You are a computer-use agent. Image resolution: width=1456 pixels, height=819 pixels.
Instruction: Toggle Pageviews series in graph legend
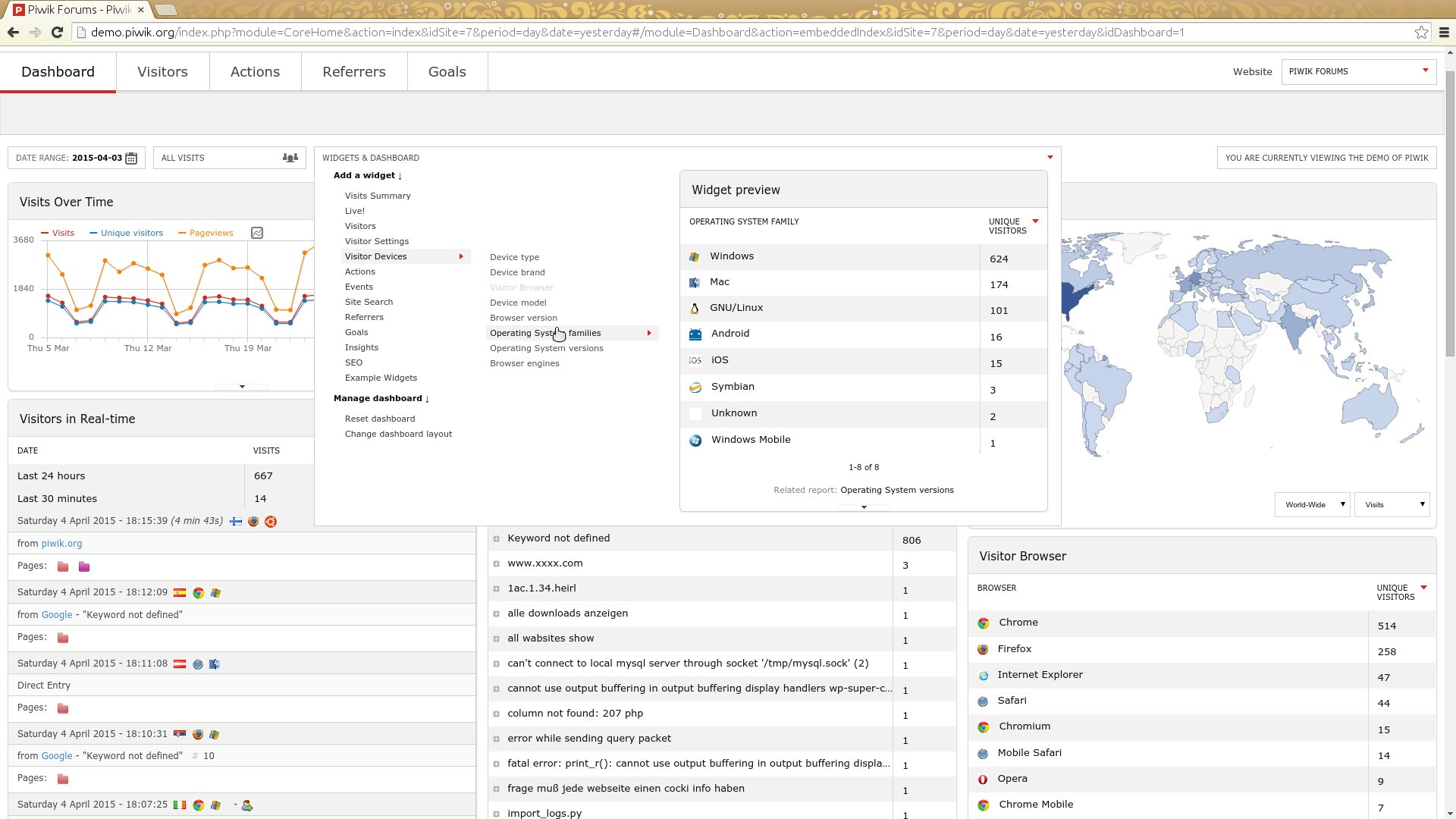click(206, 233)
